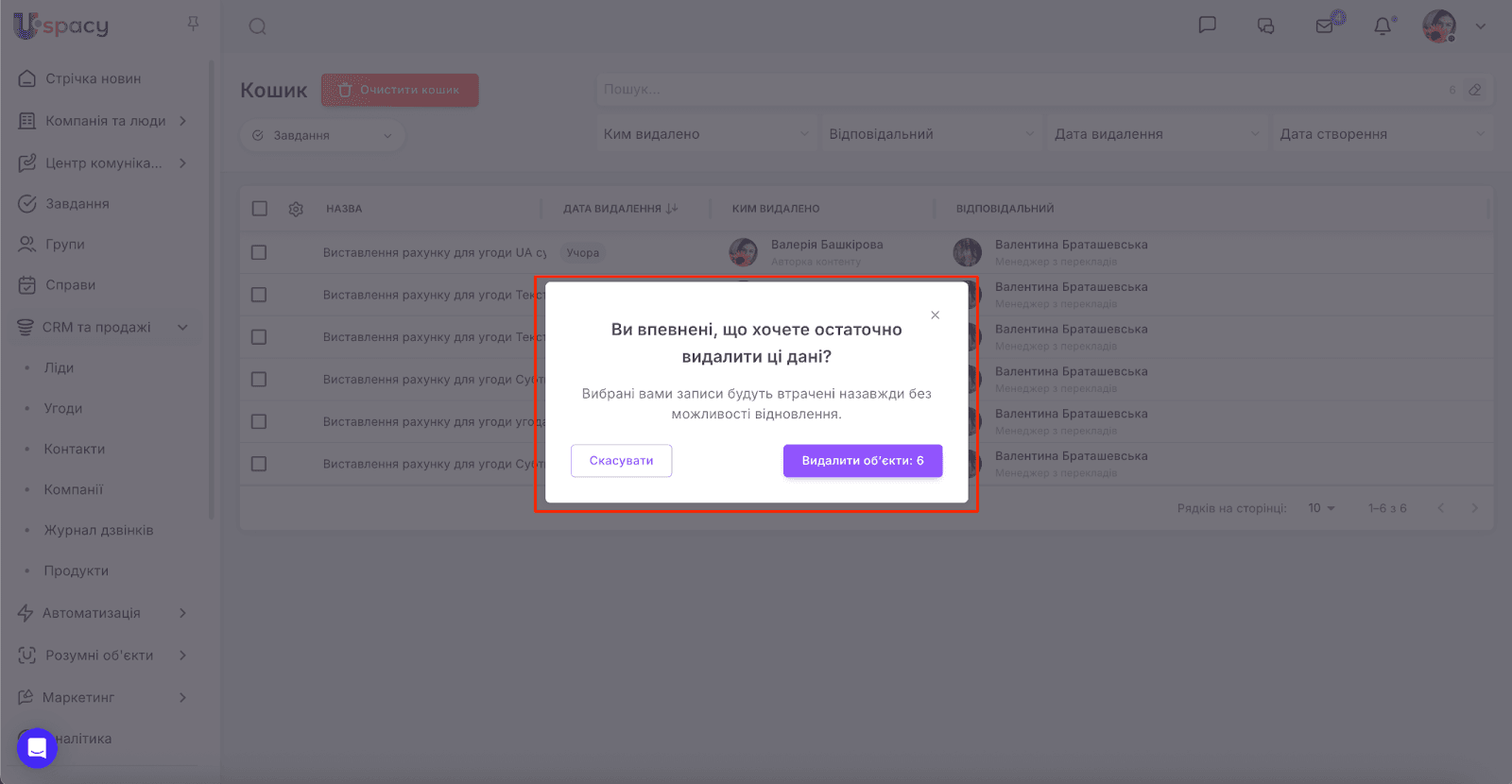Click the Компанія та люди building icon
Screen dimensions: 1512x784
coord(27,121)
